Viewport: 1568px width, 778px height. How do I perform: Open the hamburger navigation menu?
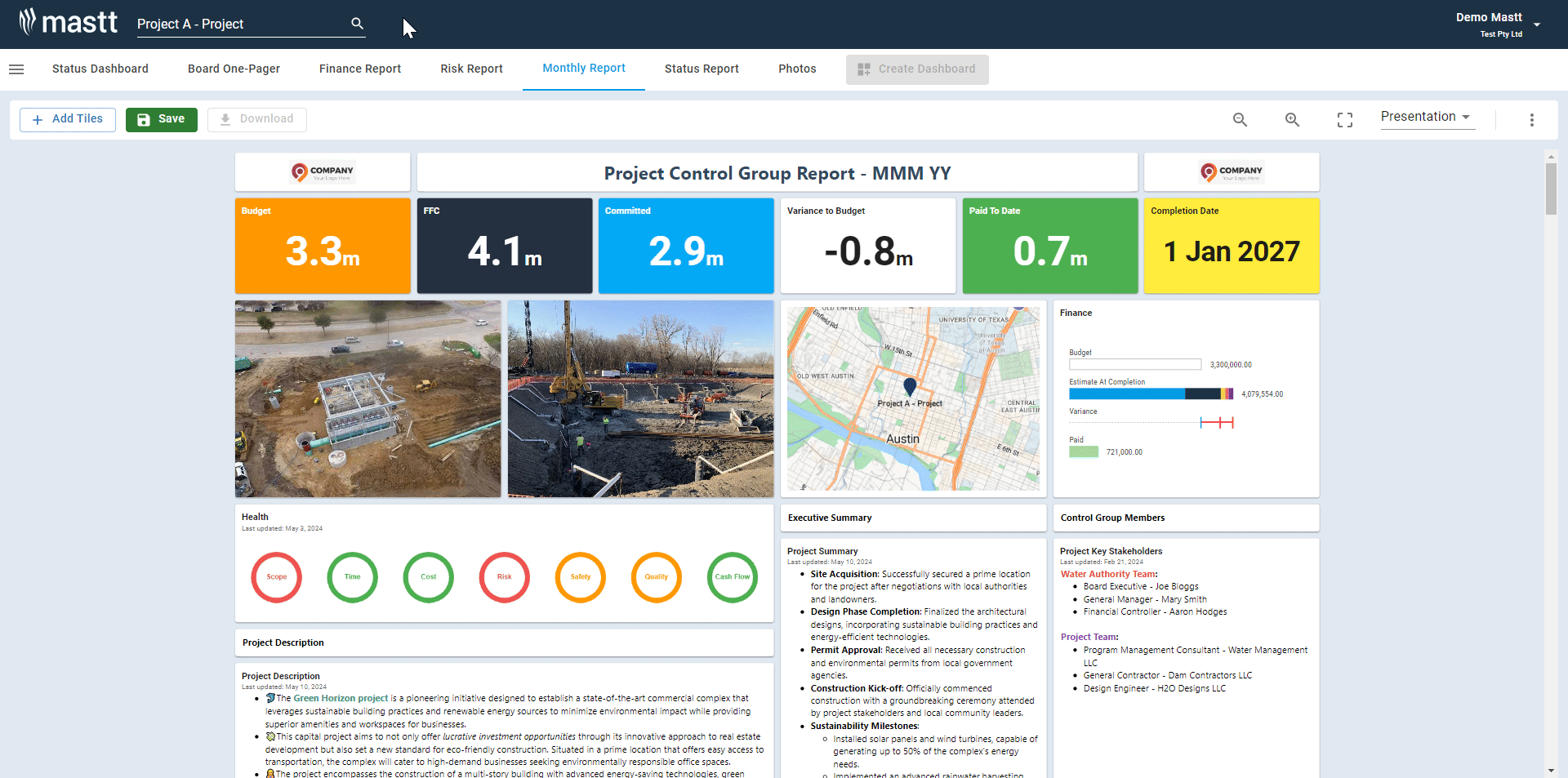(16, 69)
